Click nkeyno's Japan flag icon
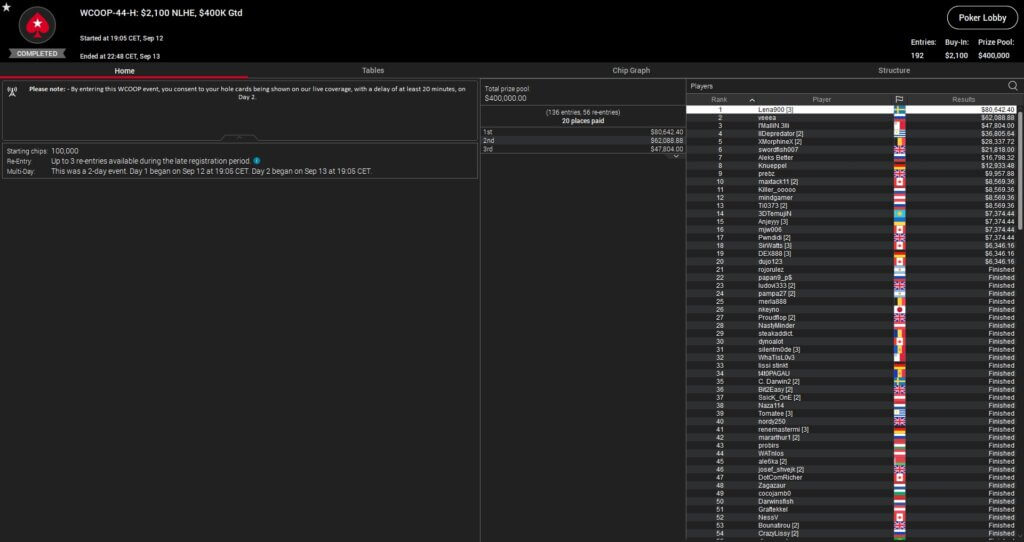 point(899,310)
